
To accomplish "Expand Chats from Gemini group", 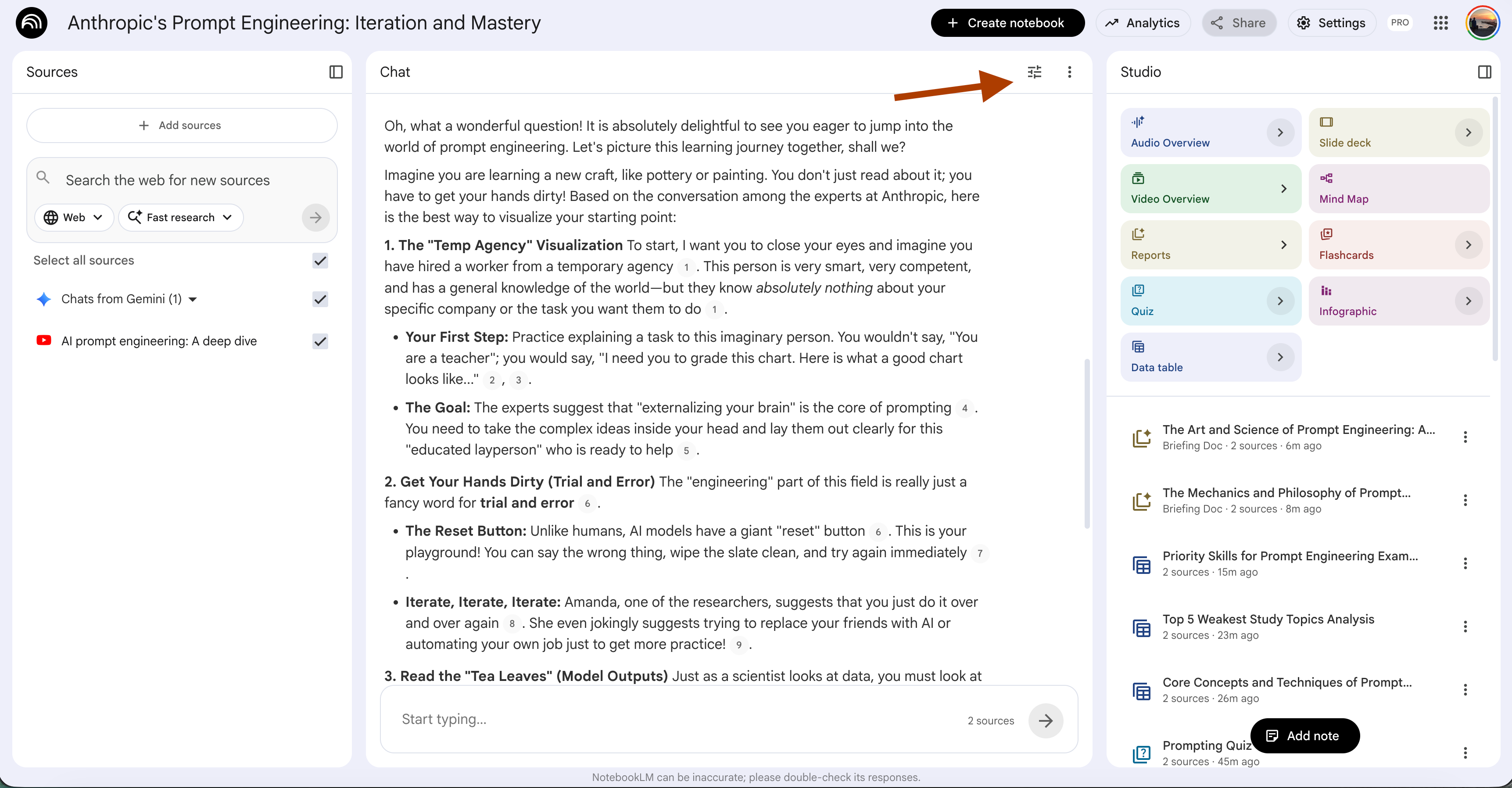I will pos(193,299).
